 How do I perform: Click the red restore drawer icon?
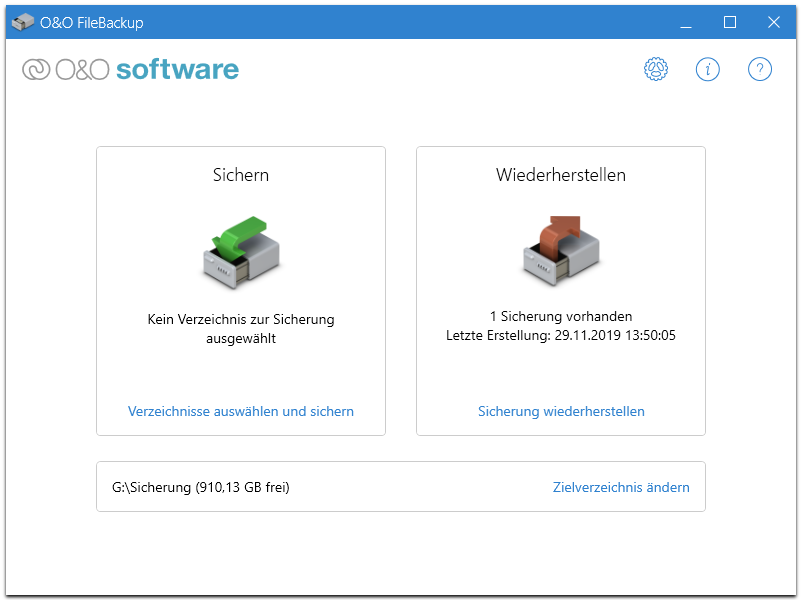[x=561, y=251]
